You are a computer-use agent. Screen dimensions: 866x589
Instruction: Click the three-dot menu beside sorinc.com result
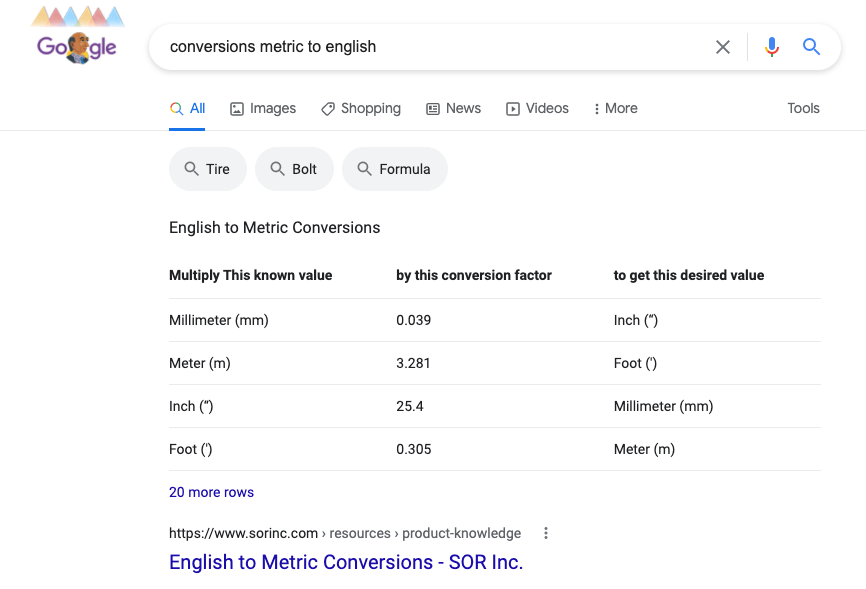[546, 533]
